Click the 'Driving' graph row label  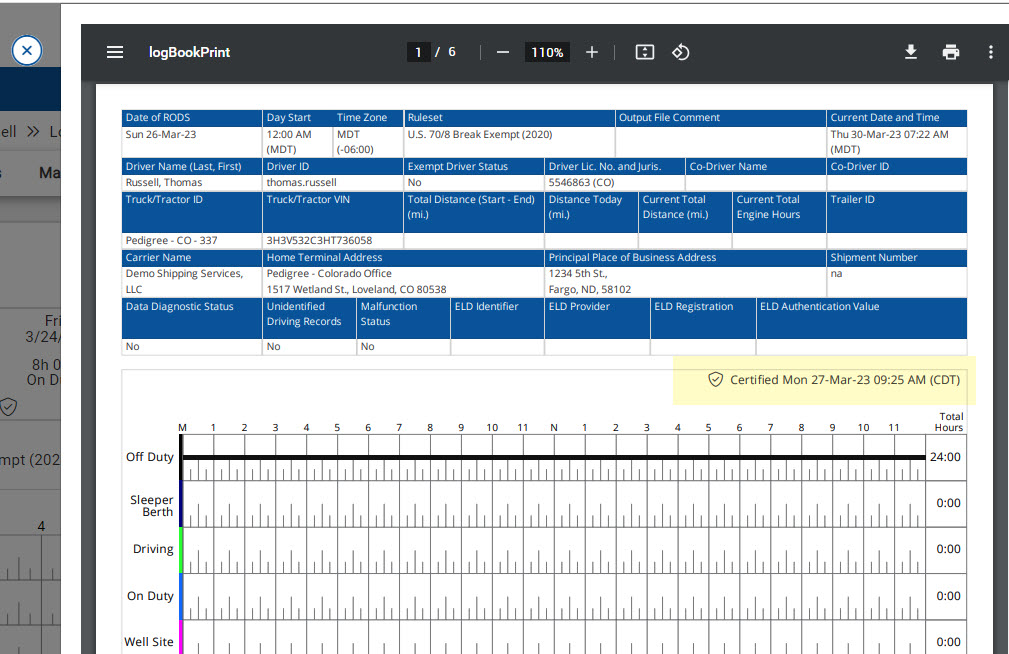click(x=153, y=549)
